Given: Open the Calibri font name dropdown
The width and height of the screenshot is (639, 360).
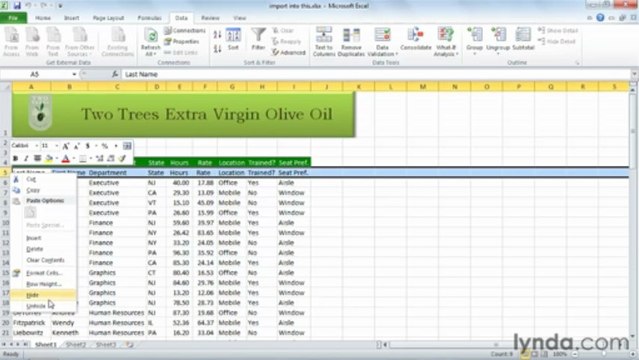Looking at the screenshot, I should (x=36, y=146).
